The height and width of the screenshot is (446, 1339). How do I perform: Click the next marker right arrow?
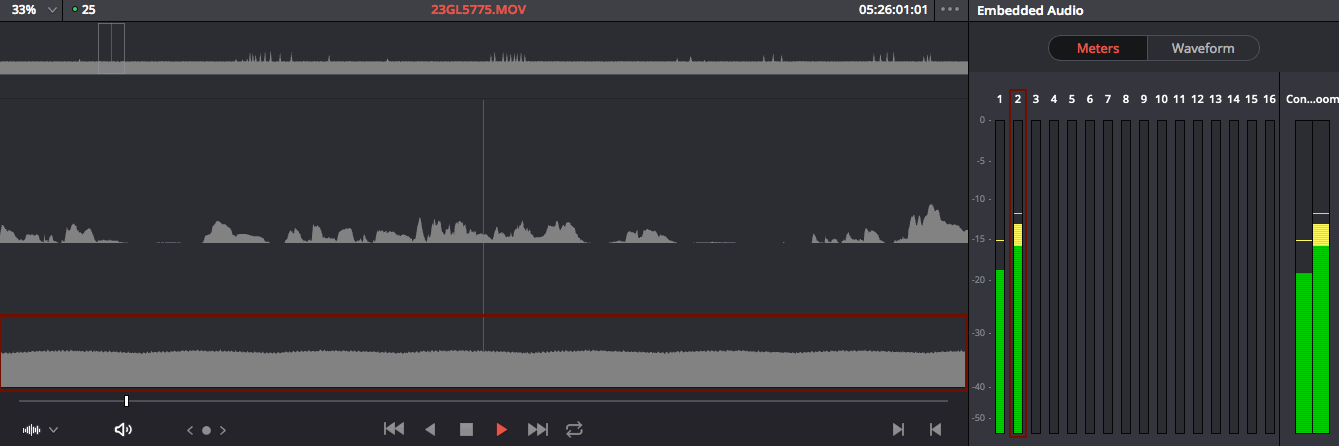click(x=223, y=431)
